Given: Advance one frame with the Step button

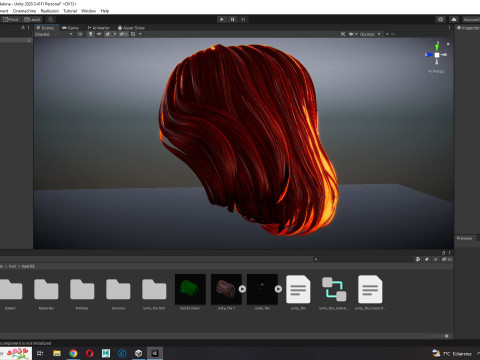Looking at the screenshot, I should point(243,19).
